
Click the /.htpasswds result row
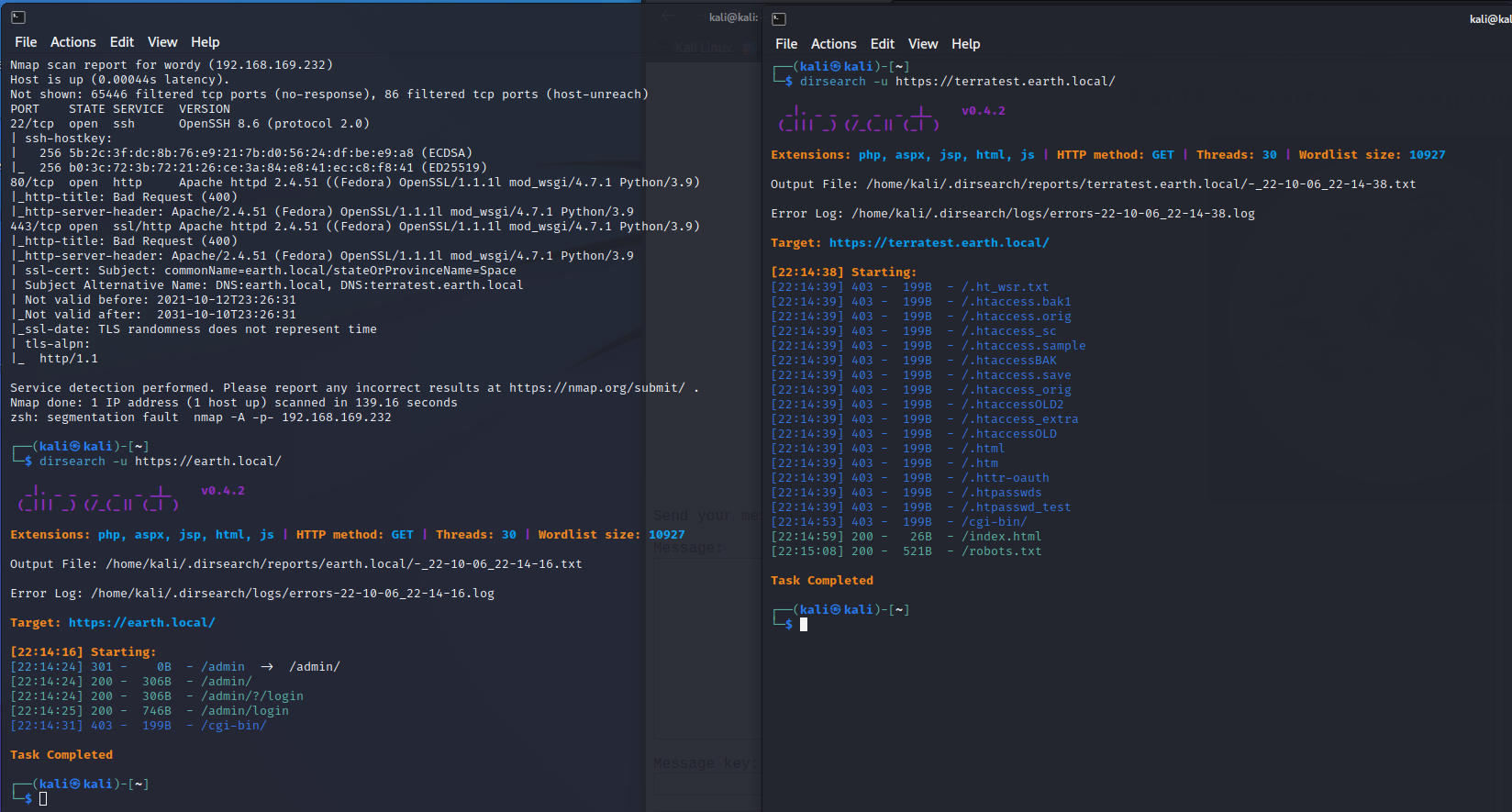pos(906,493)
